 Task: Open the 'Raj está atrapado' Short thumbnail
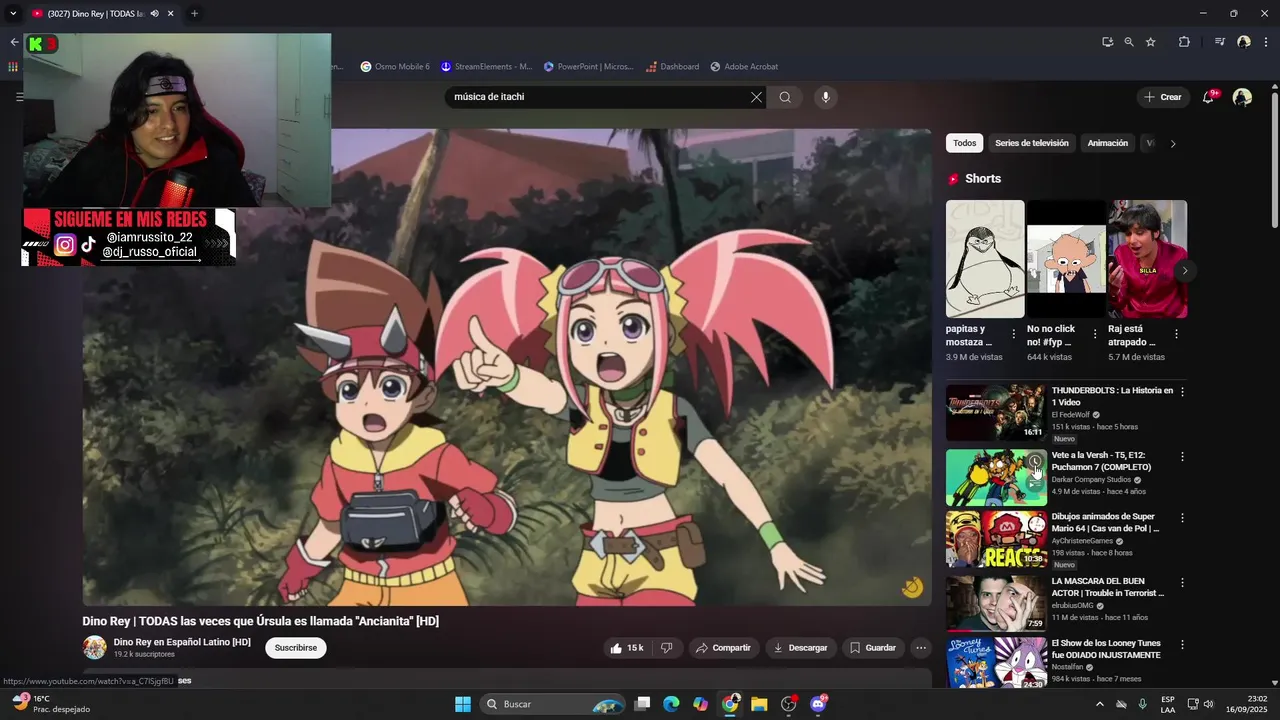[1147, 259]
